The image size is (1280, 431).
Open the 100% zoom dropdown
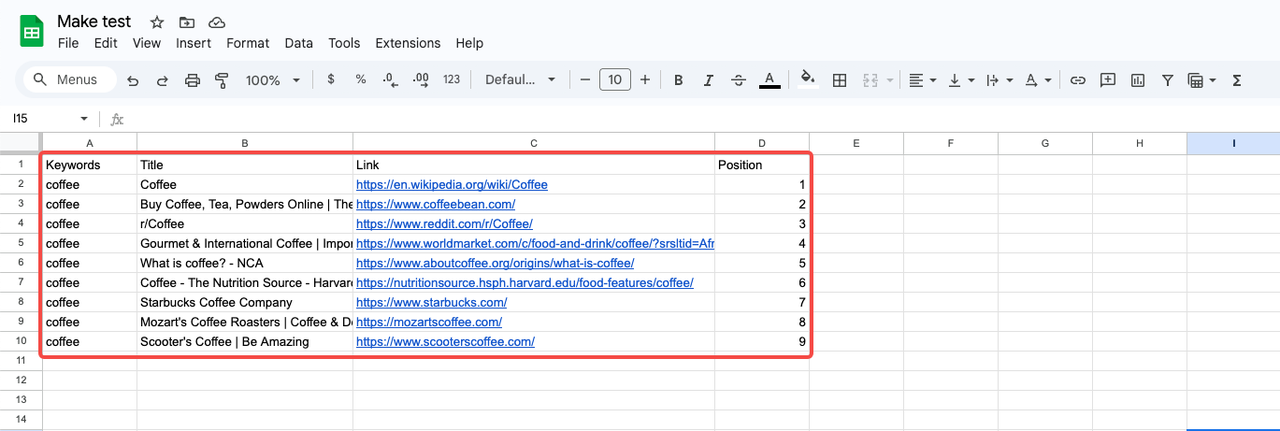click(271, 80)
